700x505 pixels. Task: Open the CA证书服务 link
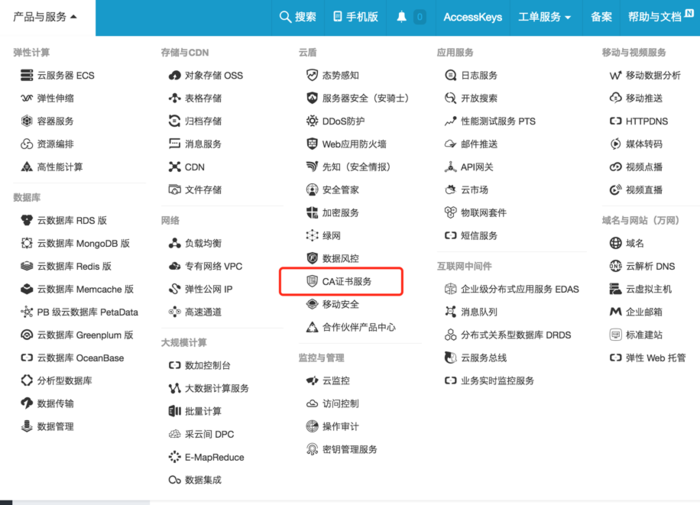pos(346,282)
